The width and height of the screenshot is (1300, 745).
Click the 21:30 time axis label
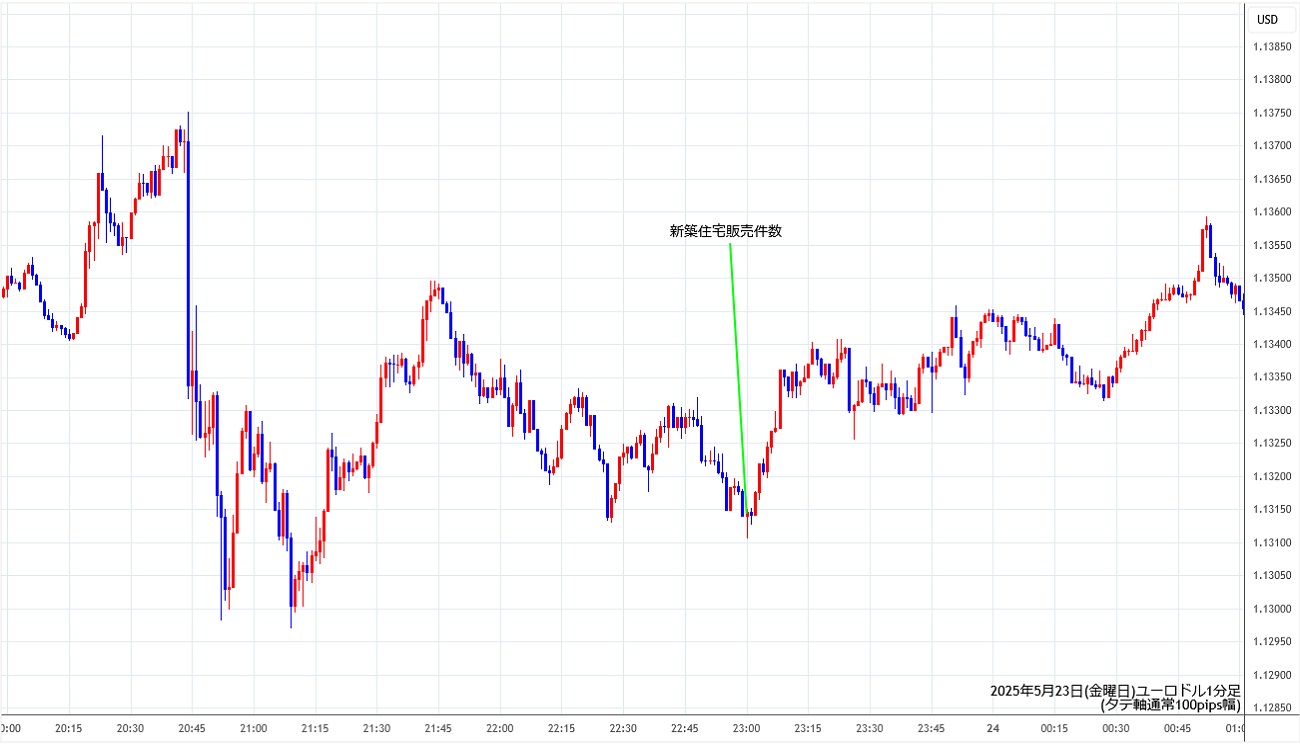coord(377,729)
